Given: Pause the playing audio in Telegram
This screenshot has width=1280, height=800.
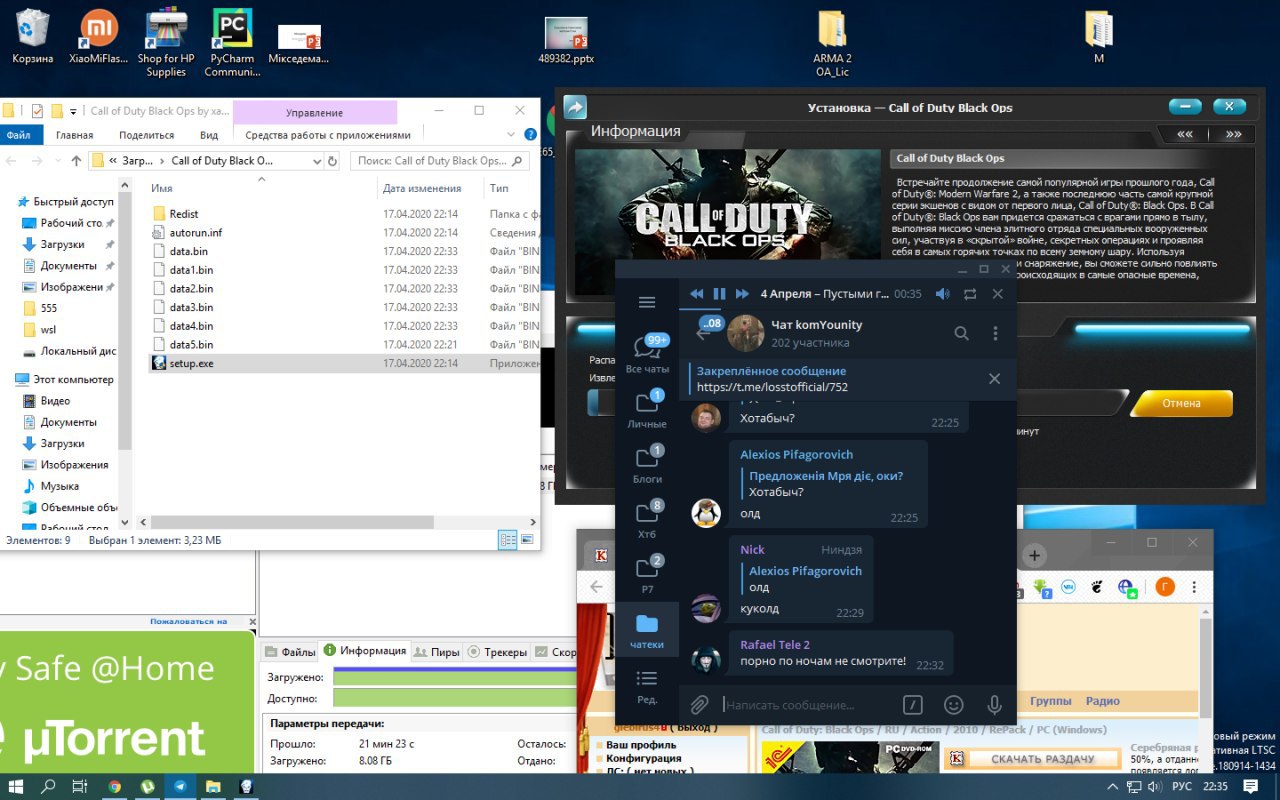Looking at the screenshot, I should [x=719, y=294].
